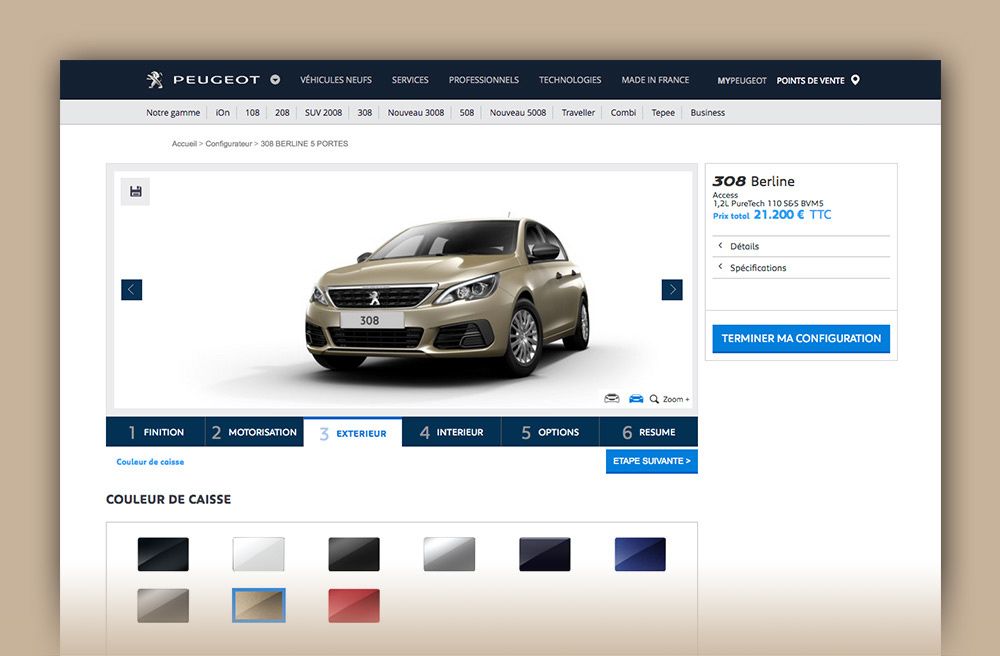1000x656 pixels.
Task: Expand the Détails section
Action: pyautogui.click(x=801, y=246)
